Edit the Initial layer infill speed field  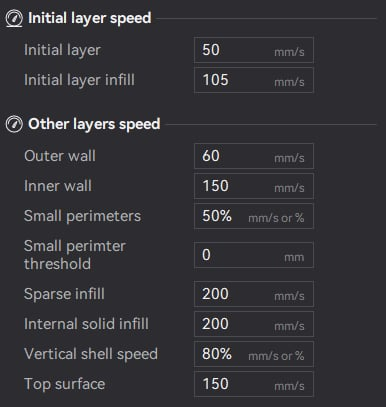tap(254, 80)
